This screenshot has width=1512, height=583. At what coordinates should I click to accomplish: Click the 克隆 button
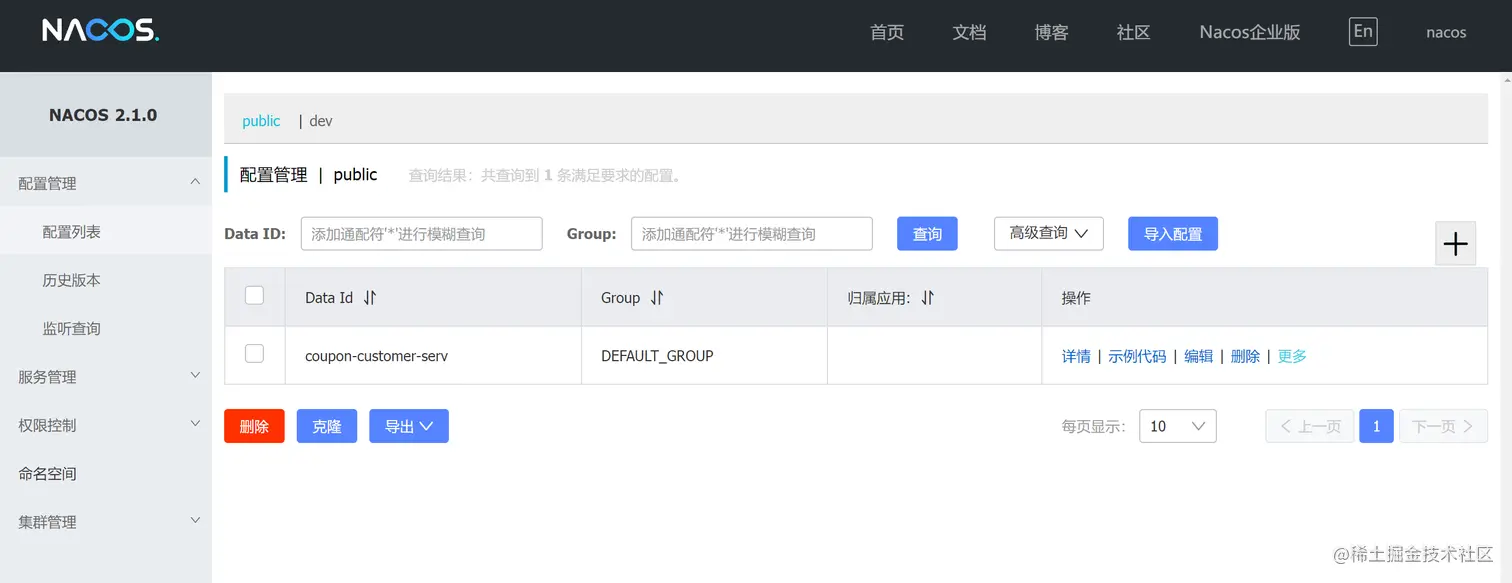[327, 426]
